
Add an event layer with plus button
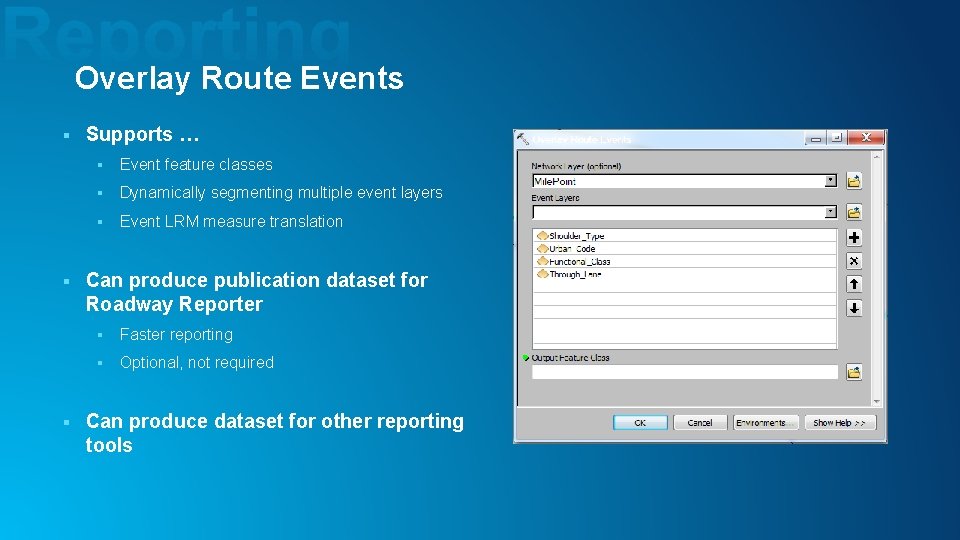(854, 238)
